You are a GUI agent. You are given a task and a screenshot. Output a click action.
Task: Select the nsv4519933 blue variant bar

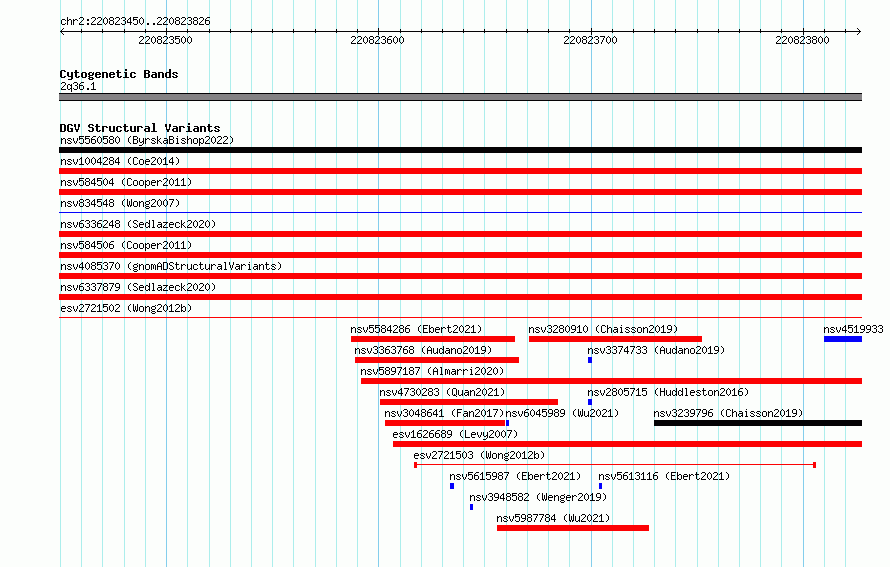843,339
